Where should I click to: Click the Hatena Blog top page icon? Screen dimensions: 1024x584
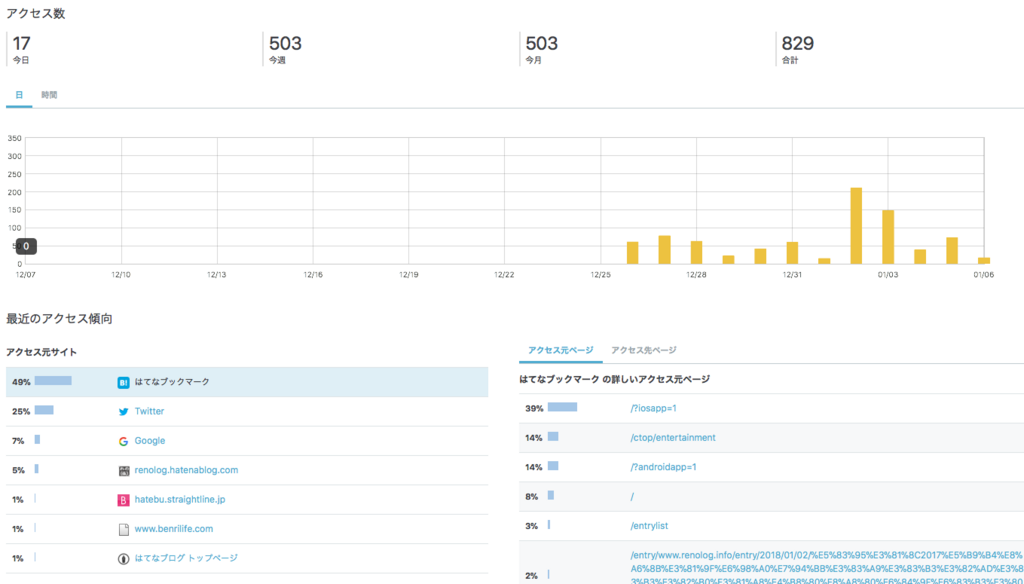point(123,559)
